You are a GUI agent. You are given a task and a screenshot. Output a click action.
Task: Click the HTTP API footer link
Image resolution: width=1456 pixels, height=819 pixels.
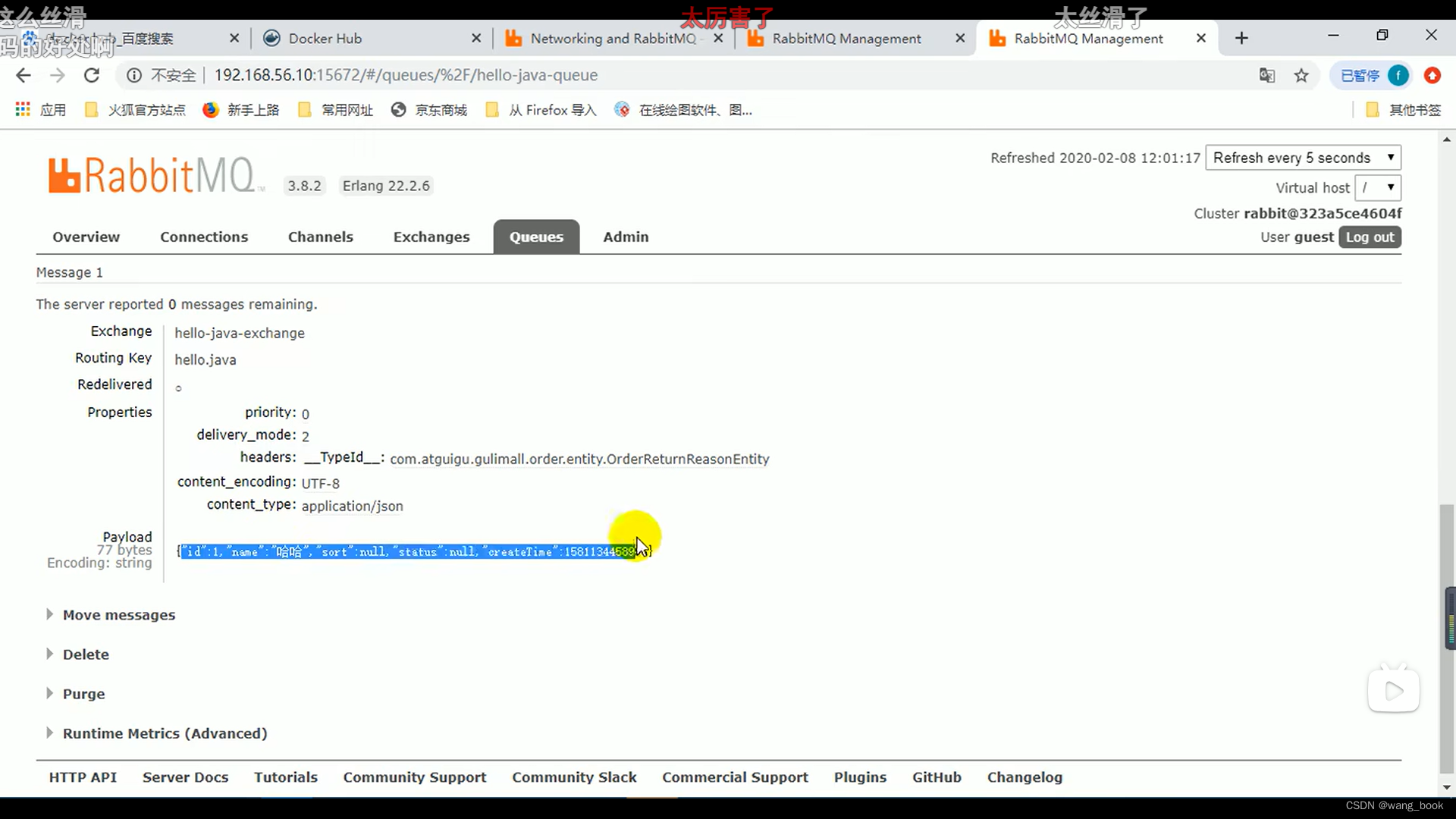tap(83, 776)
